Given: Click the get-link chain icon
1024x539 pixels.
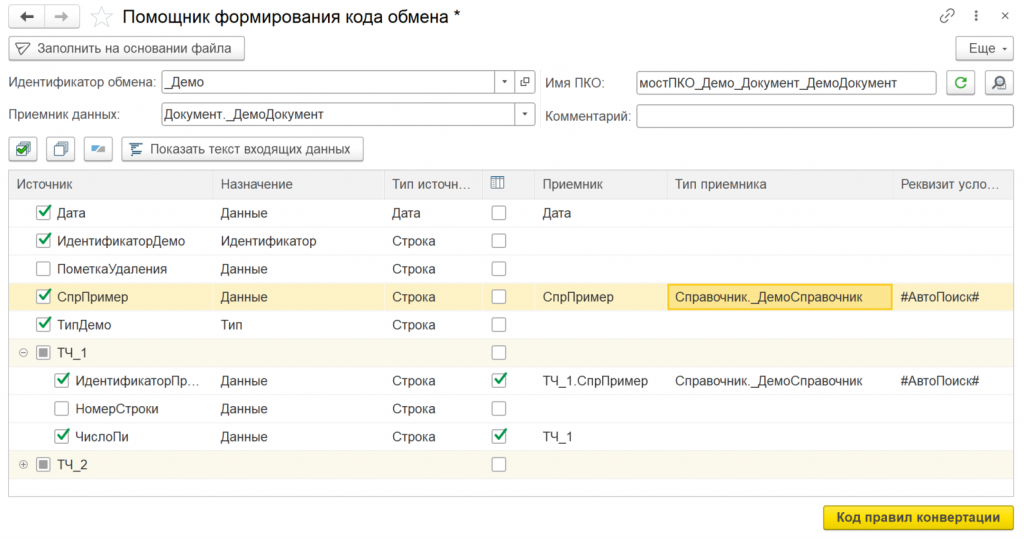Looking at the screenshot, I should click(947, 17).
